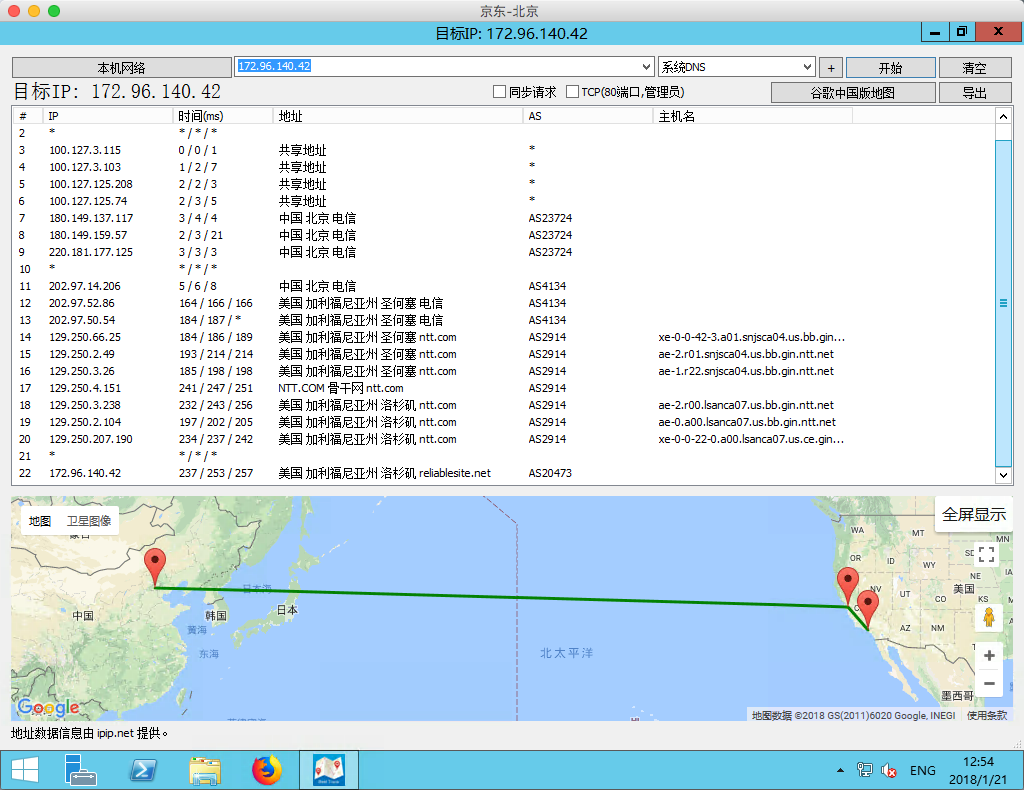Image resolution: width=1024 pixels, height=790 pixels.
Task: Sort by 地址 column header
Action: pyautogui.click(x=398, y=116)
